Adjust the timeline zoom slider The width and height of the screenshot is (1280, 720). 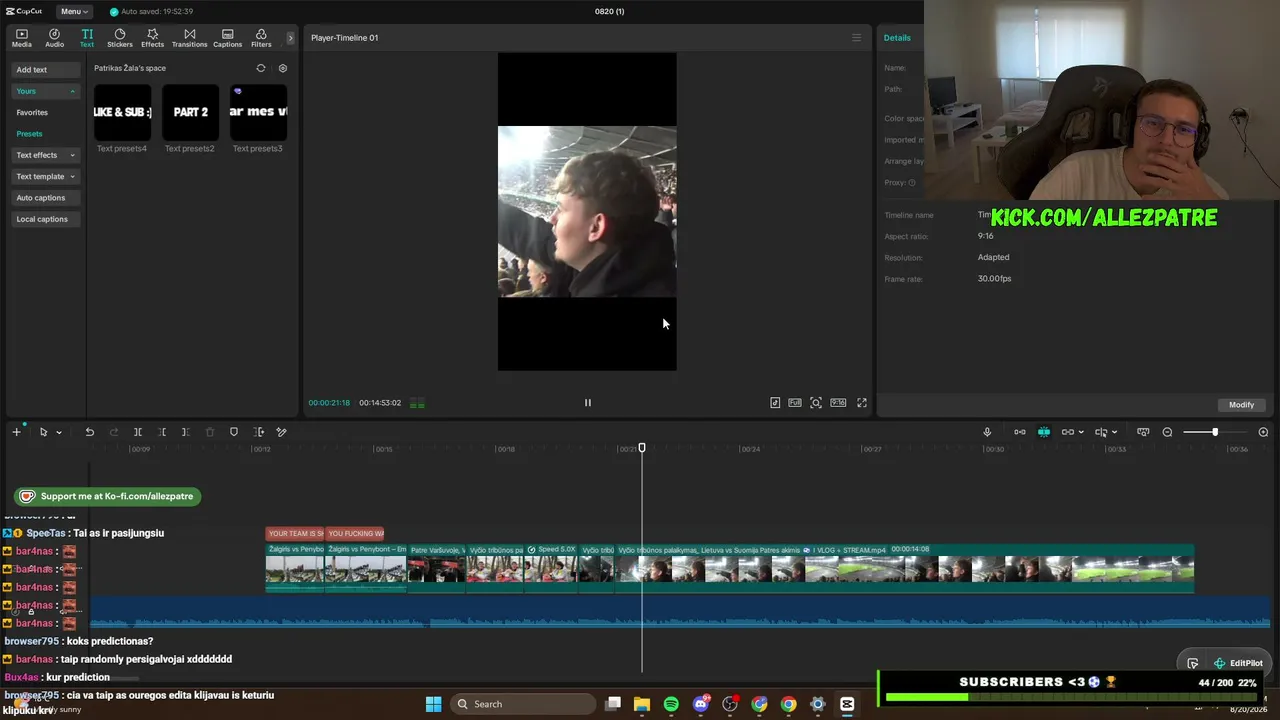pos(1214,432)
